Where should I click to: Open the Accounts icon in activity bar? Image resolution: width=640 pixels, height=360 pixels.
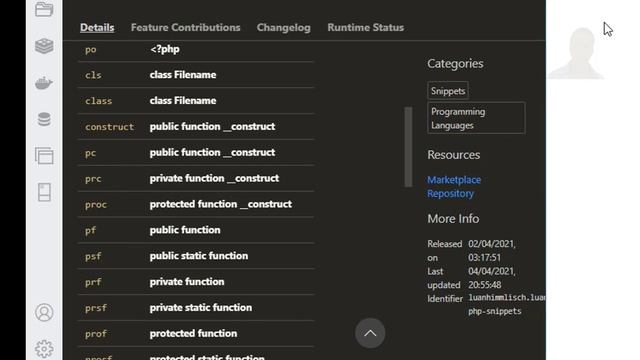pyautogui.click(x=44, y=312)
